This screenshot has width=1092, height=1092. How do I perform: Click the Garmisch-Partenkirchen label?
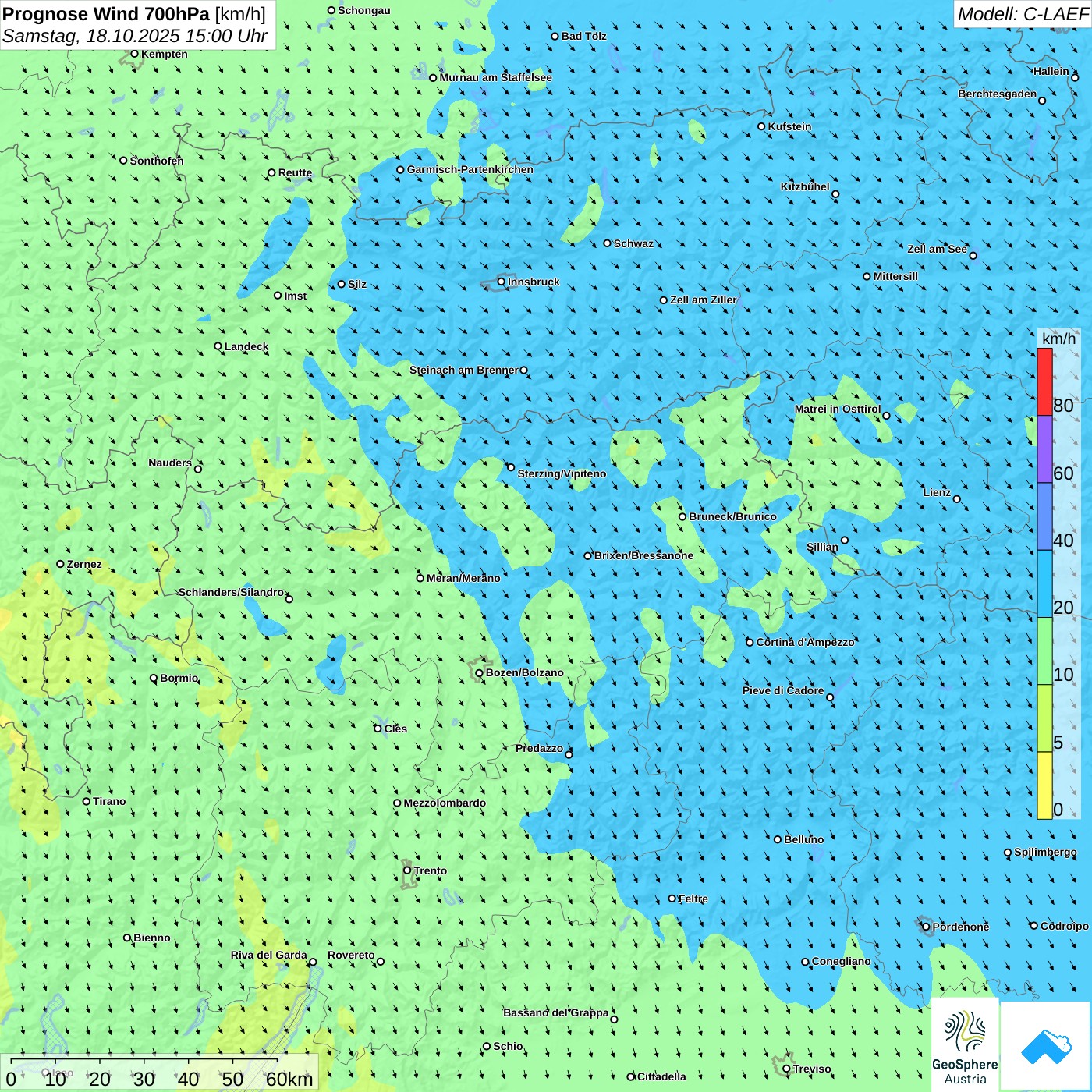point(470,169)
